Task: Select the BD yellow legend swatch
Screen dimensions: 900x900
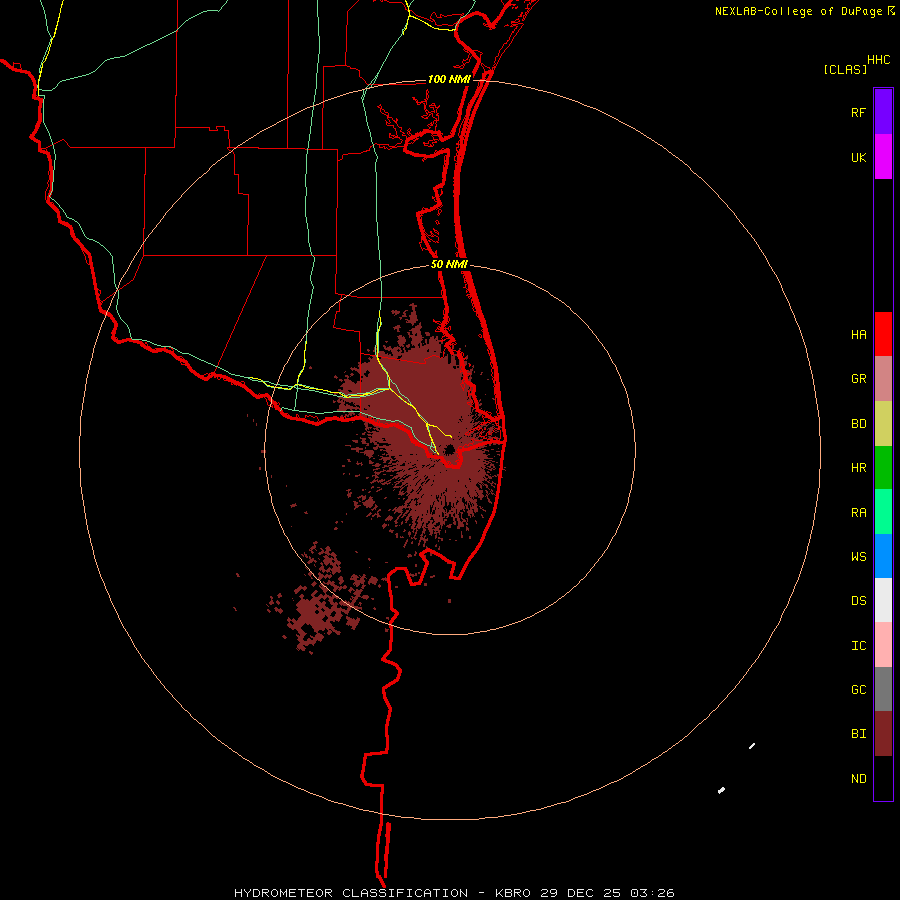Action: (x=883, y=424)
